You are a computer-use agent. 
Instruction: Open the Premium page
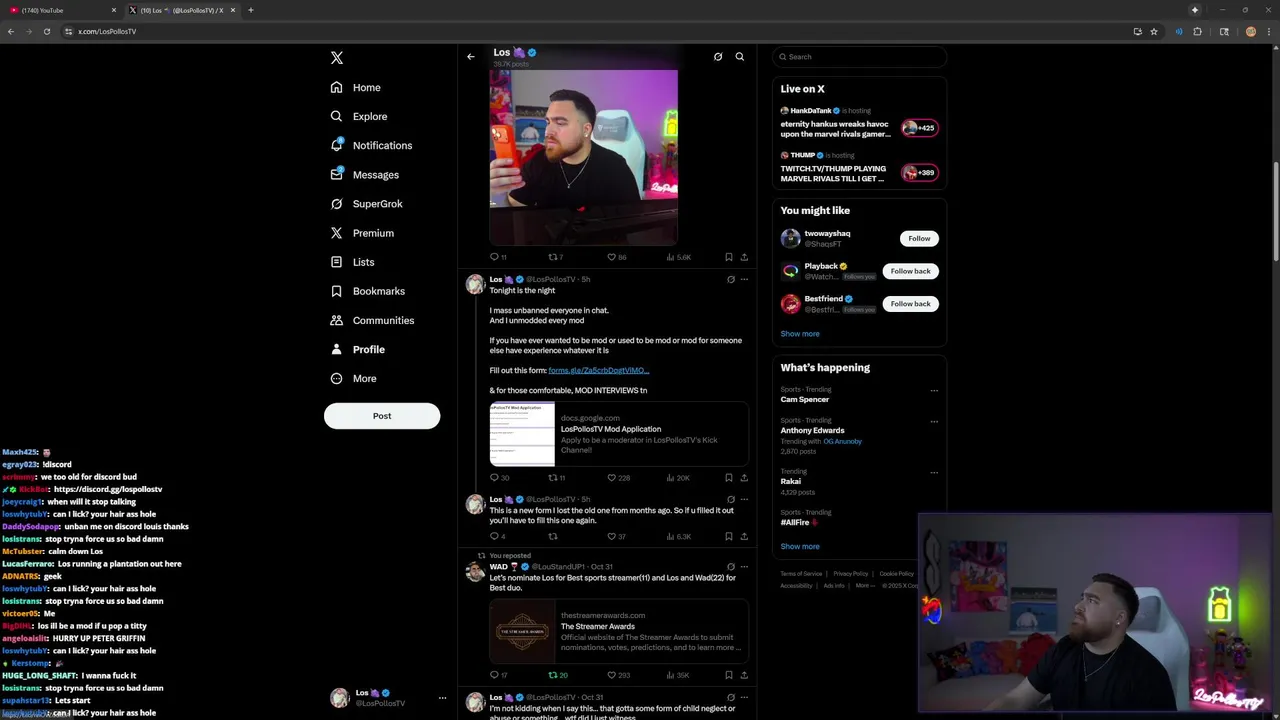362,233
